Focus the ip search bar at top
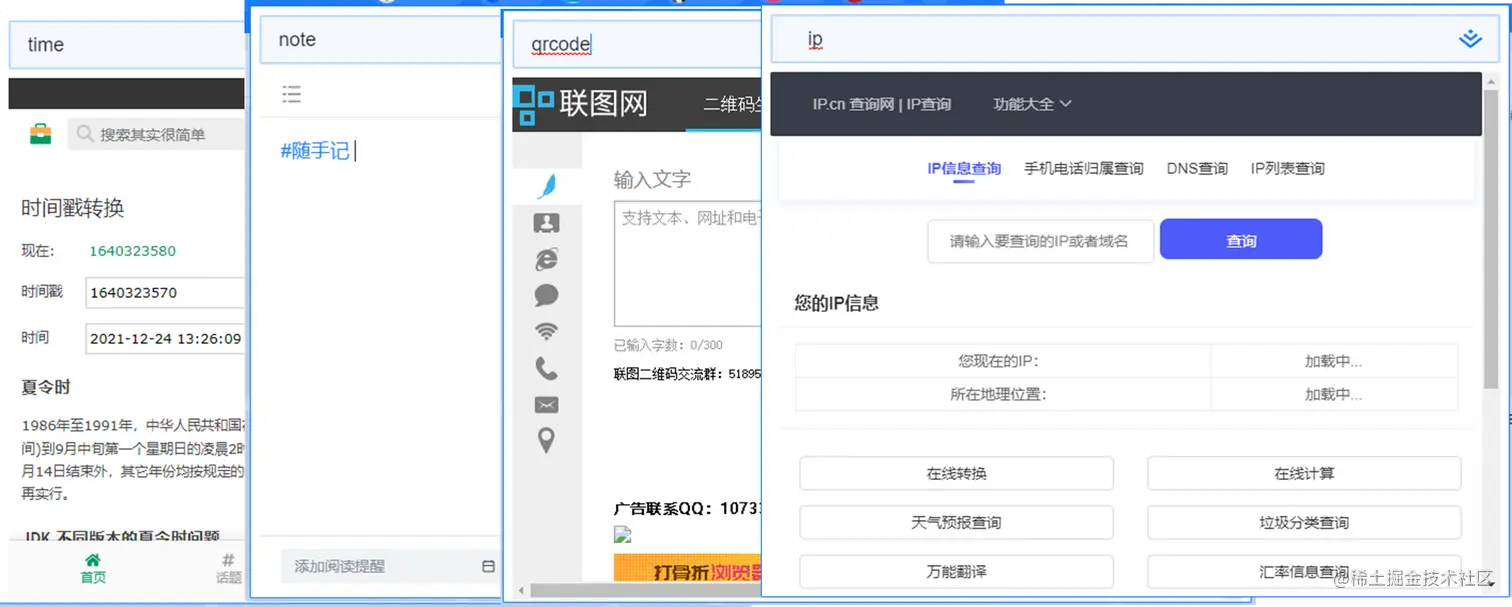1512x607 pixels. [x=1134, y=40]
